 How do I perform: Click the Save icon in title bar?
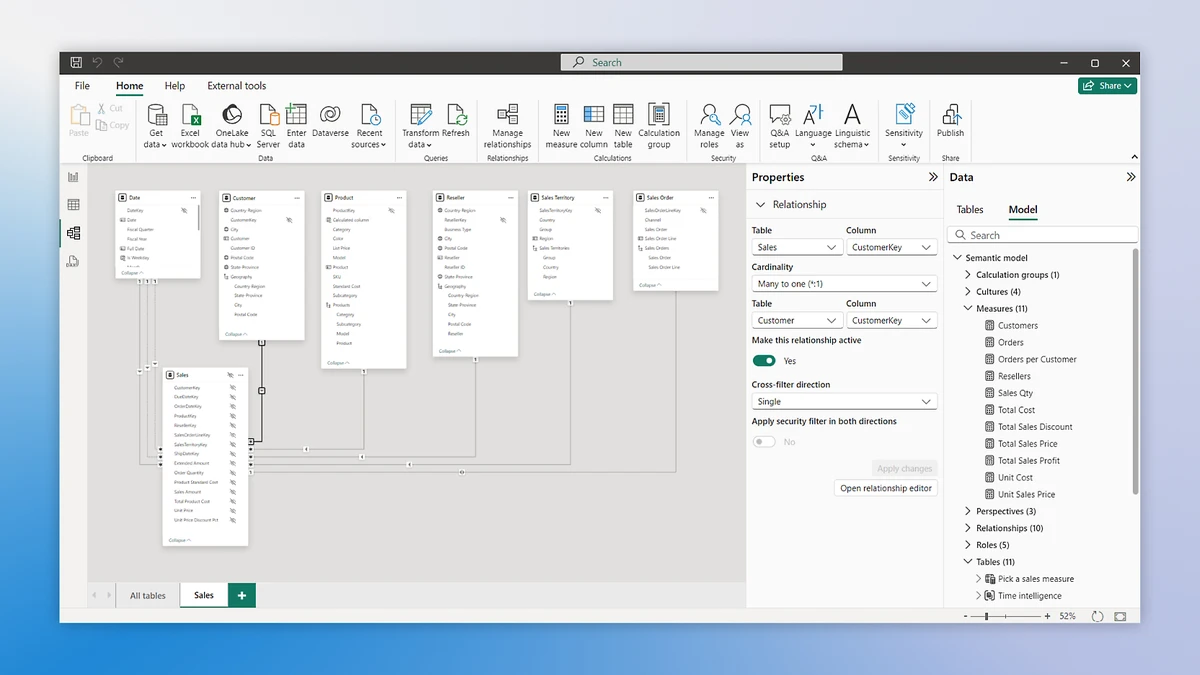point(76,62)
